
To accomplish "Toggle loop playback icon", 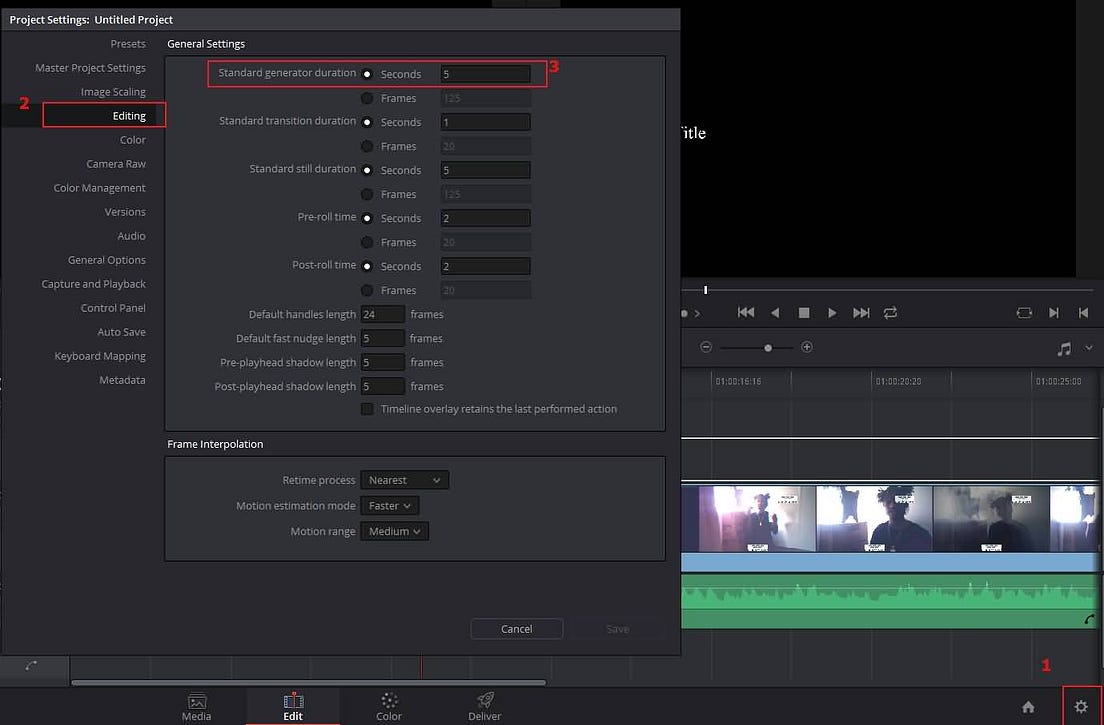I will pyautogui.click(x=891, y=313).
